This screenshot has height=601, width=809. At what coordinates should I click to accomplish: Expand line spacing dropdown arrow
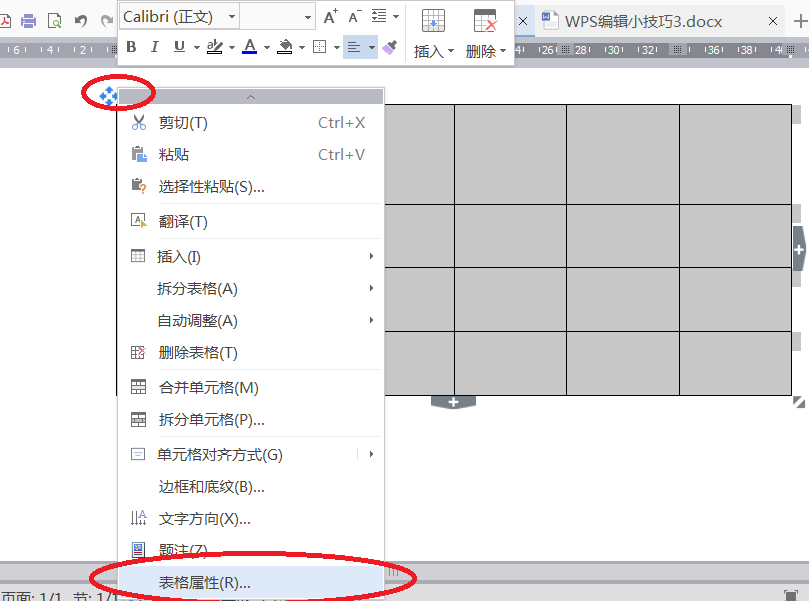pos(396,17)
